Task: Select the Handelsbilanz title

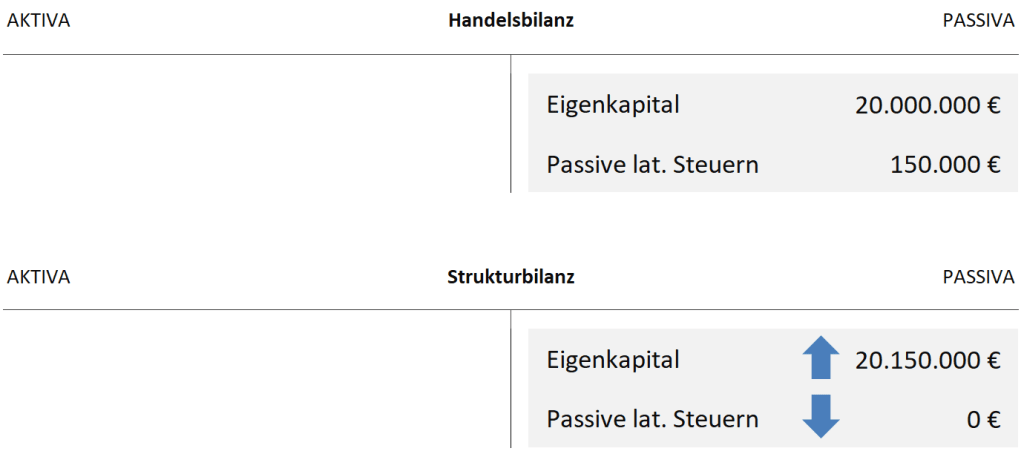Action: 511,21
